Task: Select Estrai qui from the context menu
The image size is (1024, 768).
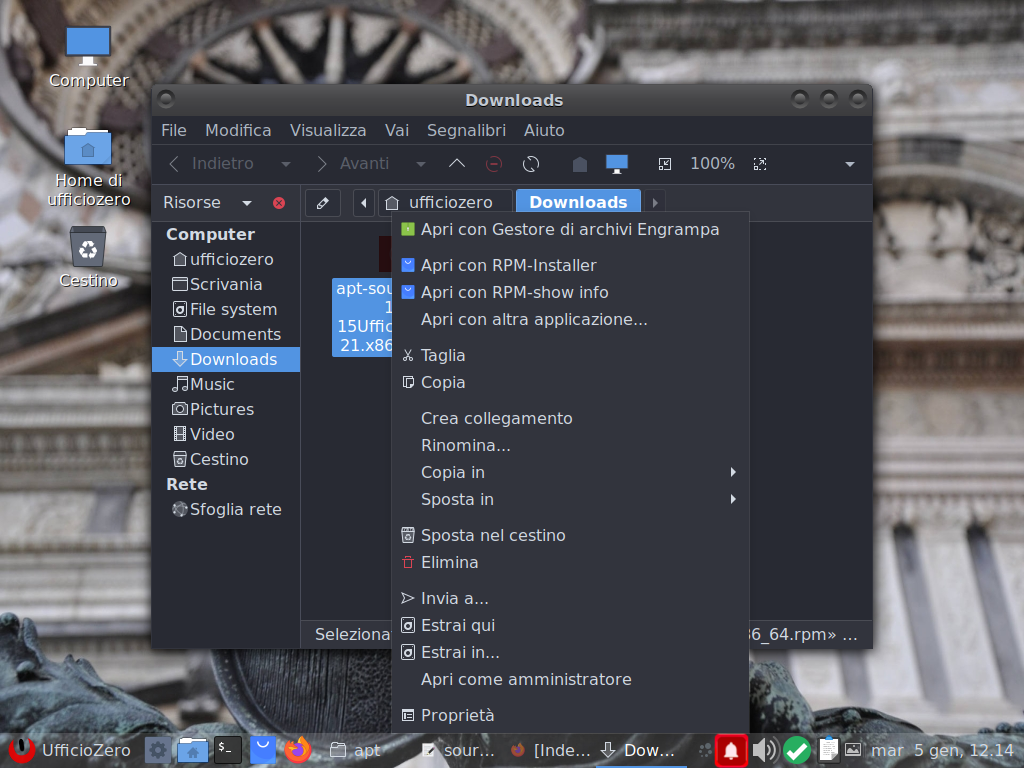Action: [x=457, y=625]
